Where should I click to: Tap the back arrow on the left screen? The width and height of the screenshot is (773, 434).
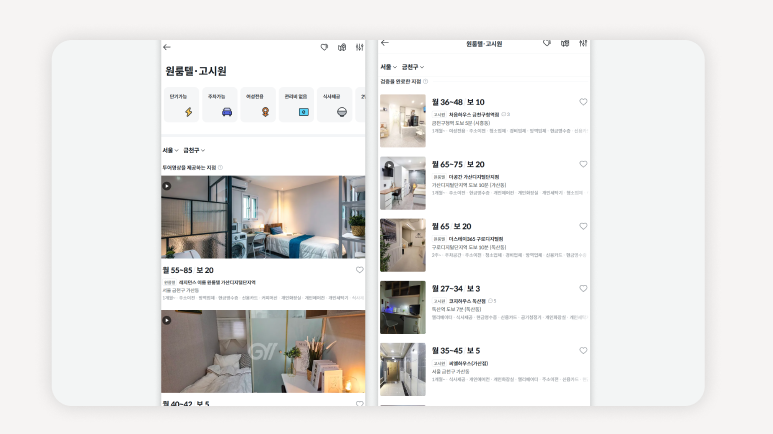(x=167, y=47)
